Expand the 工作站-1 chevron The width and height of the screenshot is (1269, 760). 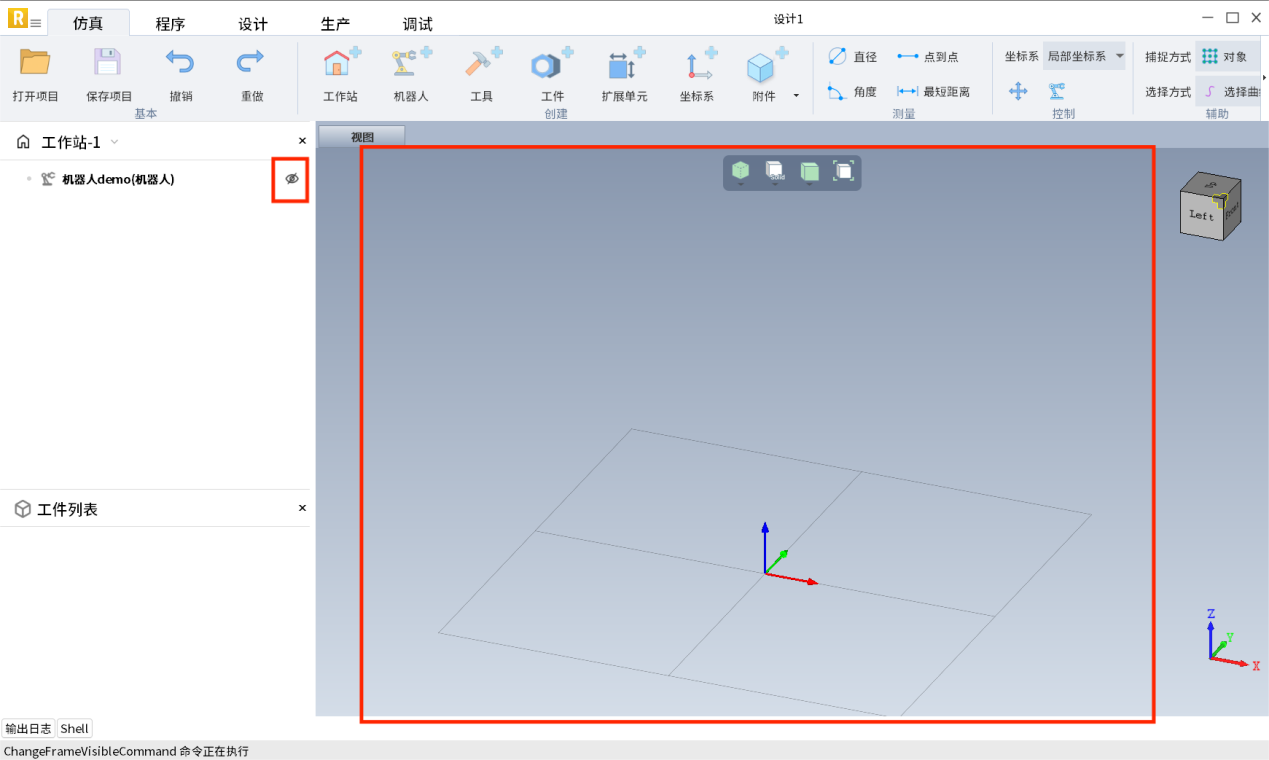tap(115, 142)
